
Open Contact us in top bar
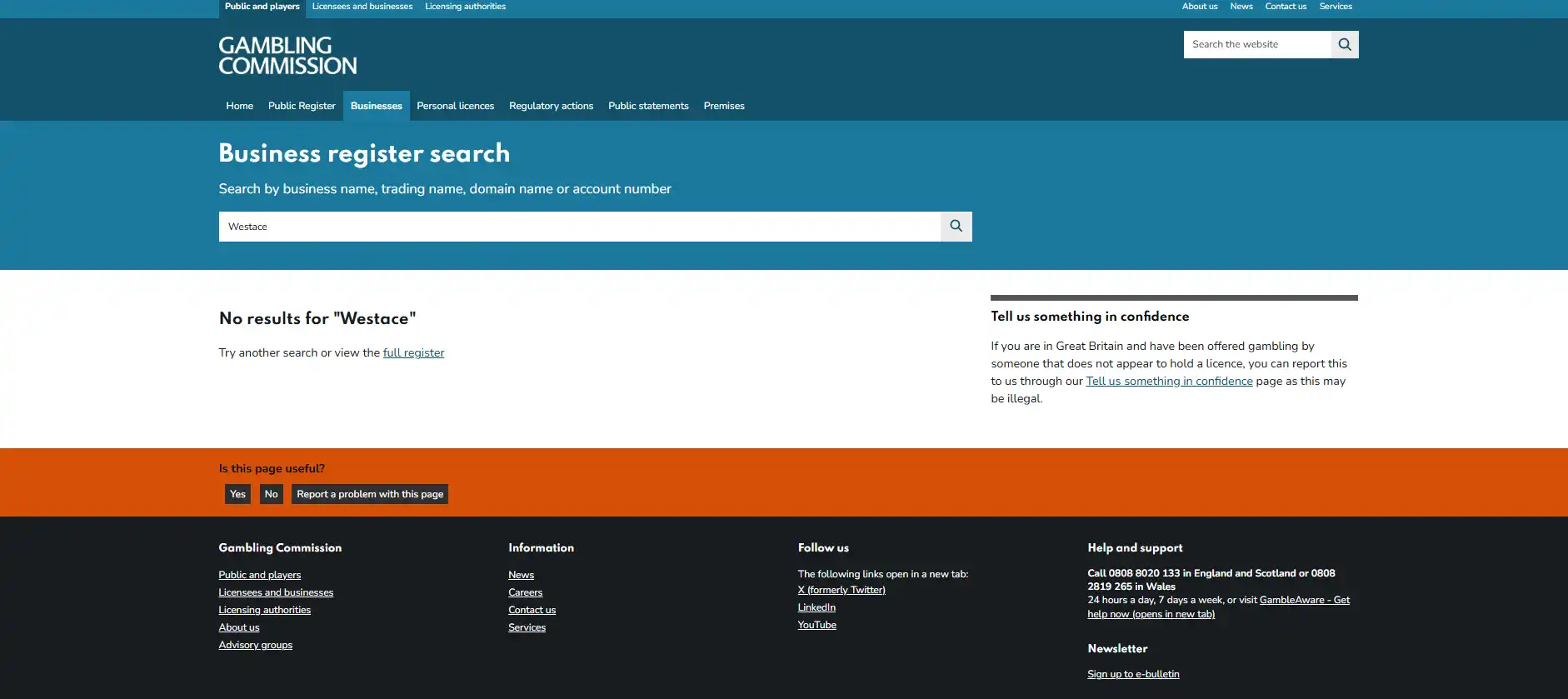coord(1286,7)
